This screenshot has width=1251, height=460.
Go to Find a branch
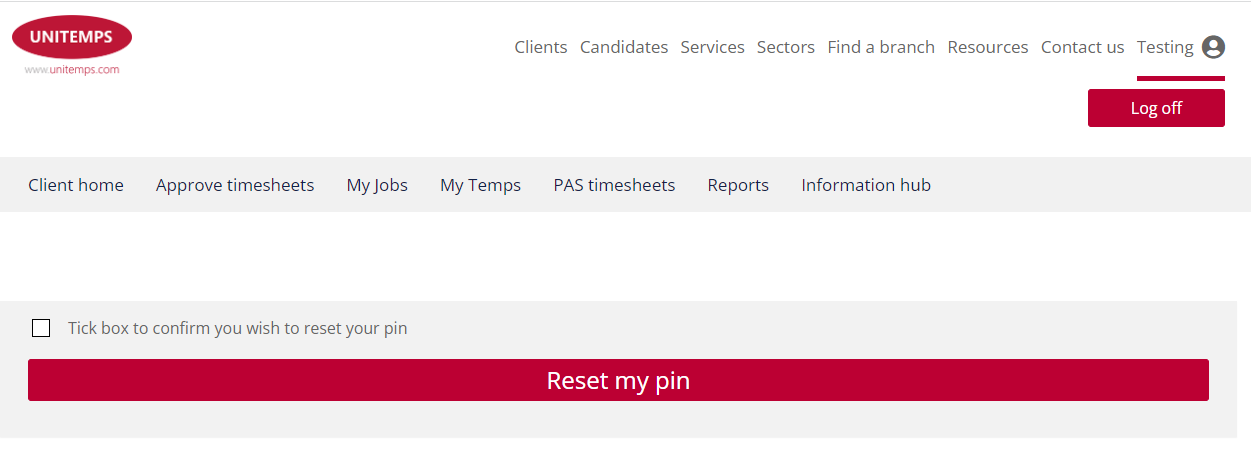pos(881,47)
